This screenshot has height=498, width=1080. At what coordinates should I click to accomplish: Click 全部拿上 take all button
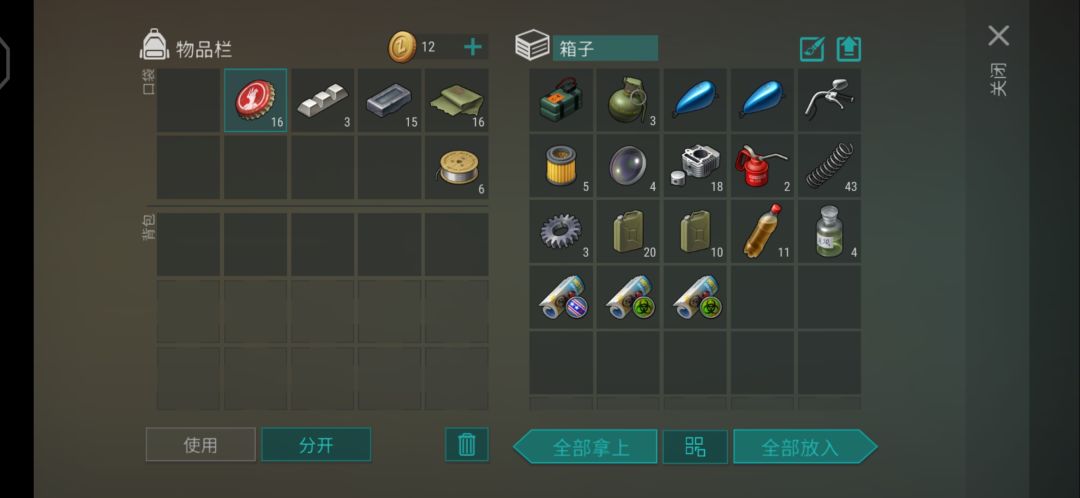coord(585,446)
